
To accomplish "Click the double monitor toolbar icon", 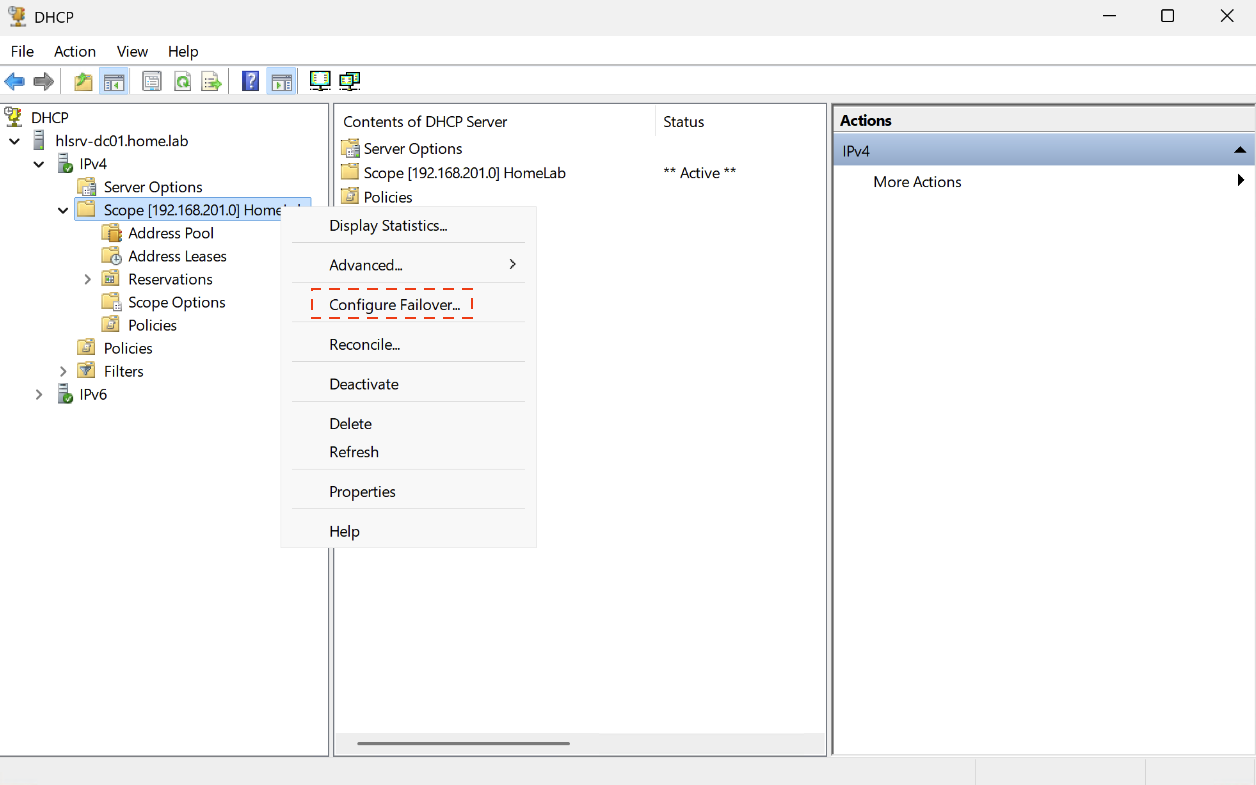I will point(349,82).
